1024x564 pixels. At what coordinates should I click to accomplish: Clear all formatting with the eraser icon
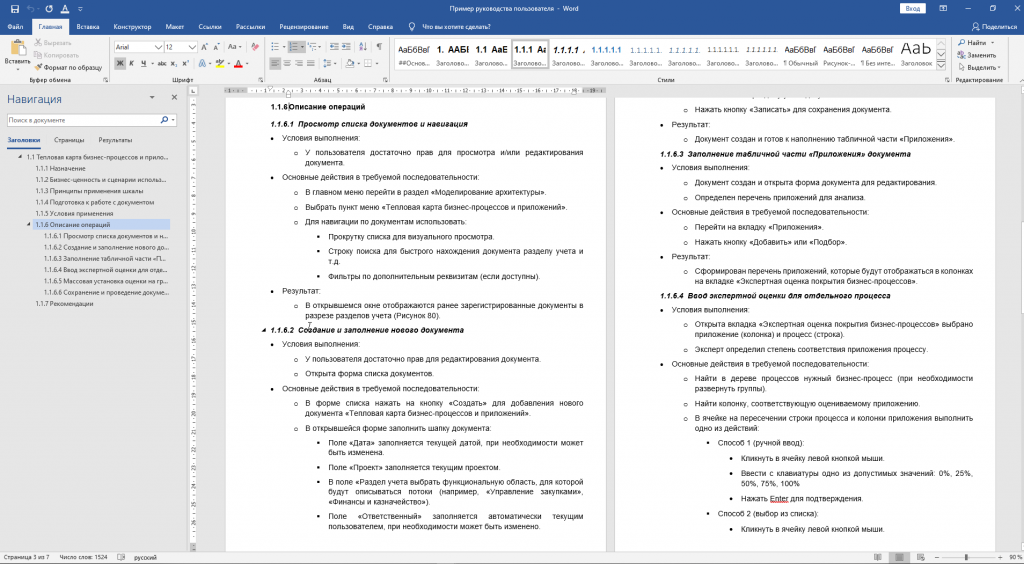pos(255,47)
